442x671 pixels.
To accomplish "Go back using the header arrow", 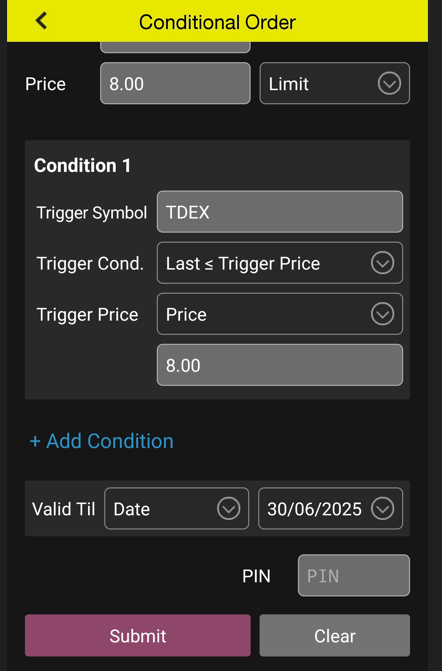I will (x=41, y=21).
